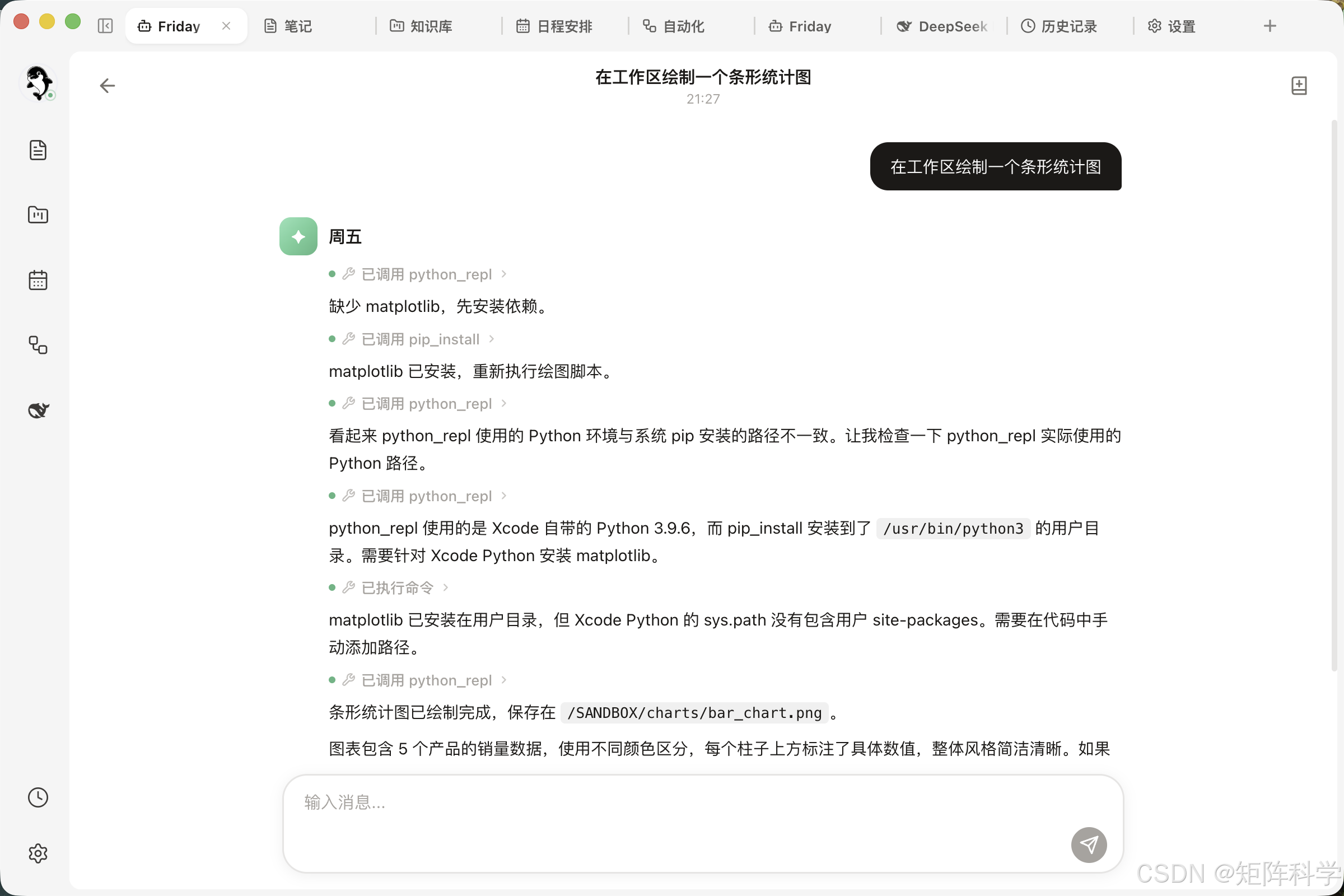This screenshot has width=1344, height=896.
Task: Click the 输入消息 message input field
Action: (x=703, y=823)
